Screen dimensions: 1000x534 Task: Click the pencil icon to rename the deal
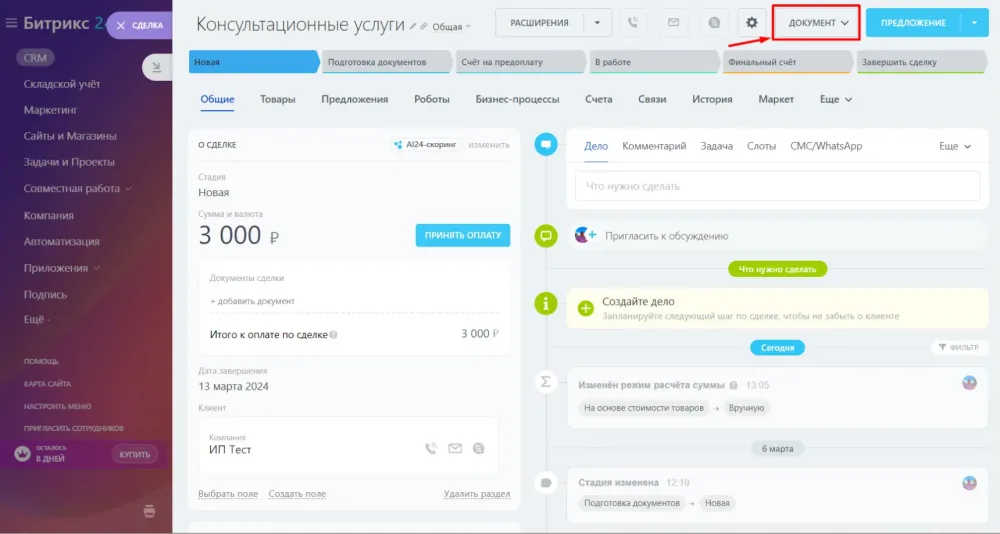413,26
